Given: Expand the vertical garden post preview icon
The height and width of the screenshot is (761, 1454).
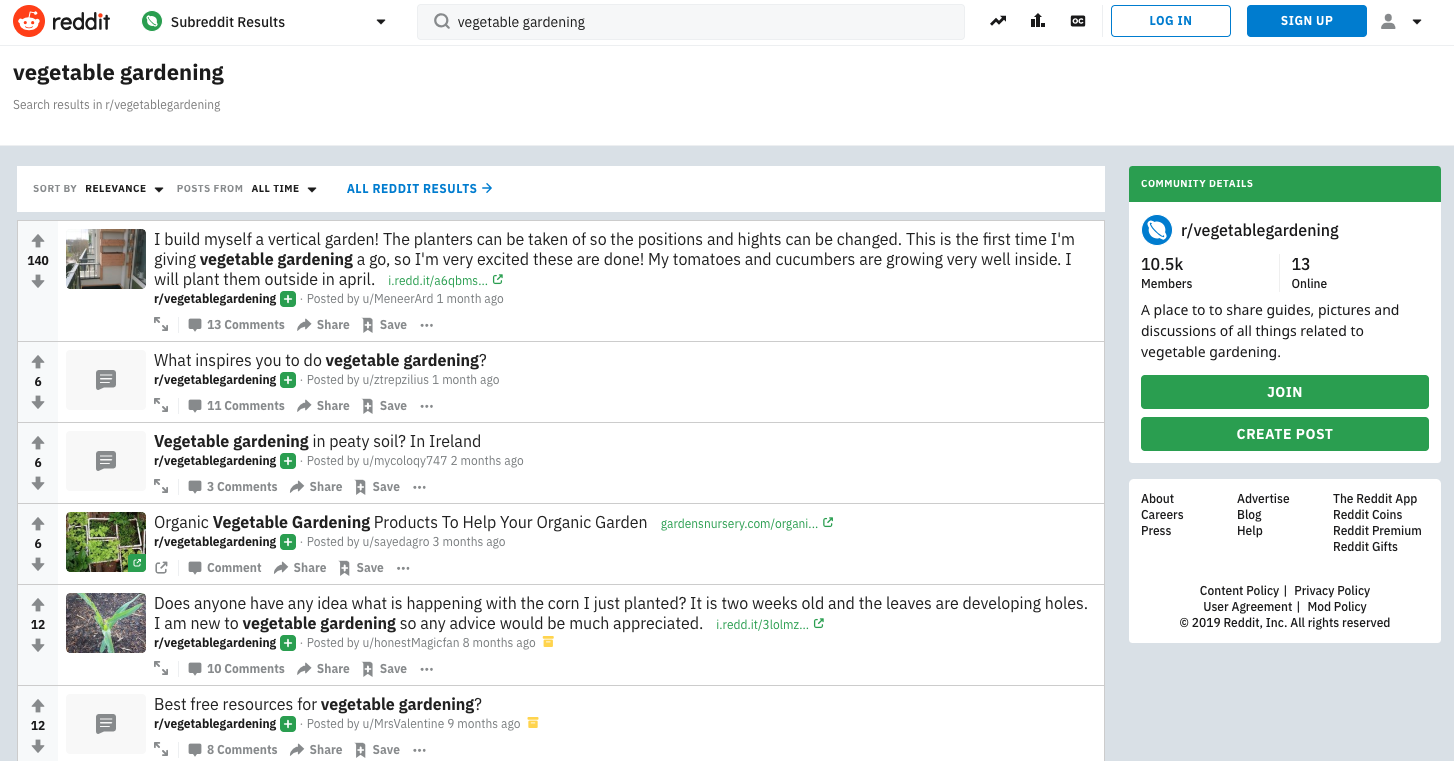Looking at the screenshot, I should [x=161, y=325].
